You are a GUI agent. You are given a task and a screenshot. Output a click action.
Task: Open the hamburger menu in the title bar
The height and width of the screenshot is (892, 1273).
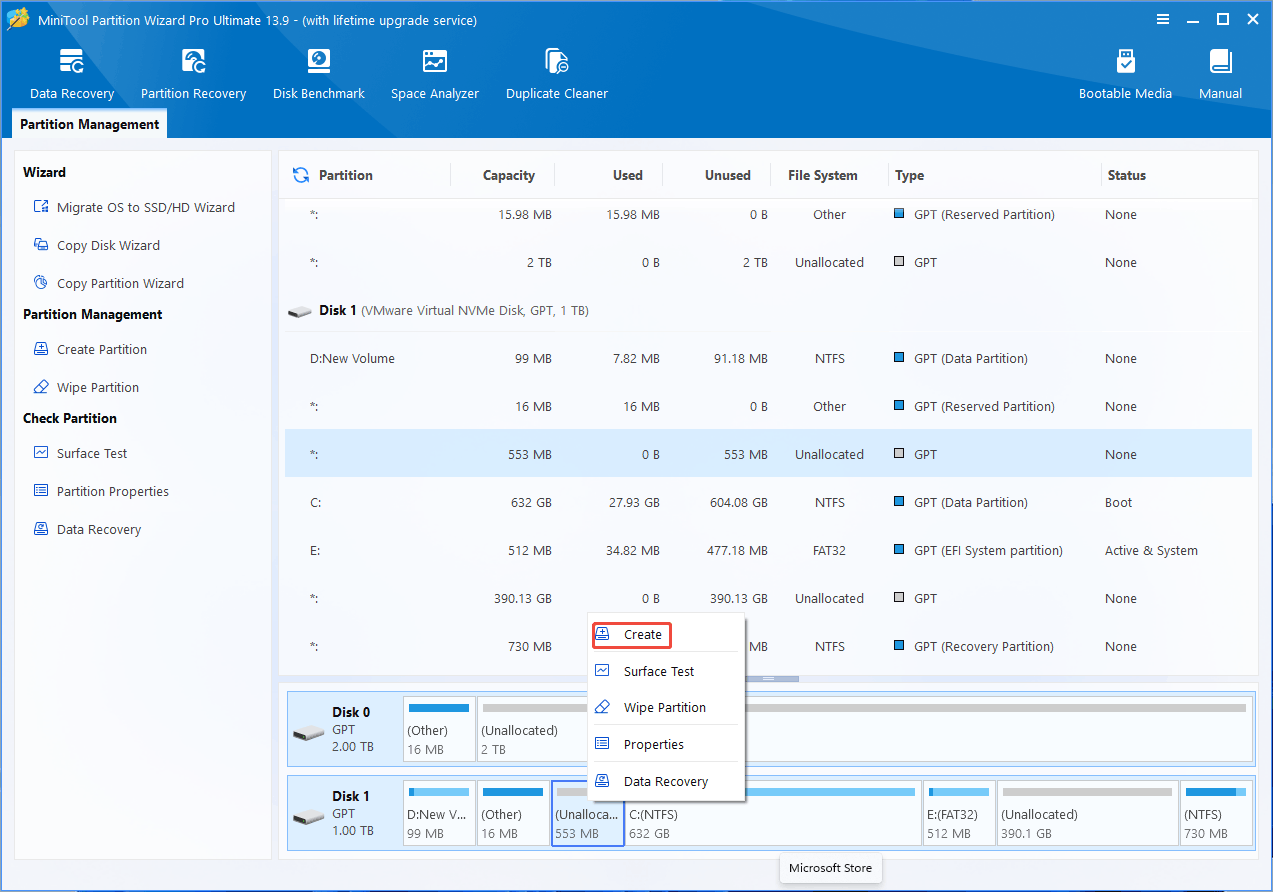point(1163,19)
